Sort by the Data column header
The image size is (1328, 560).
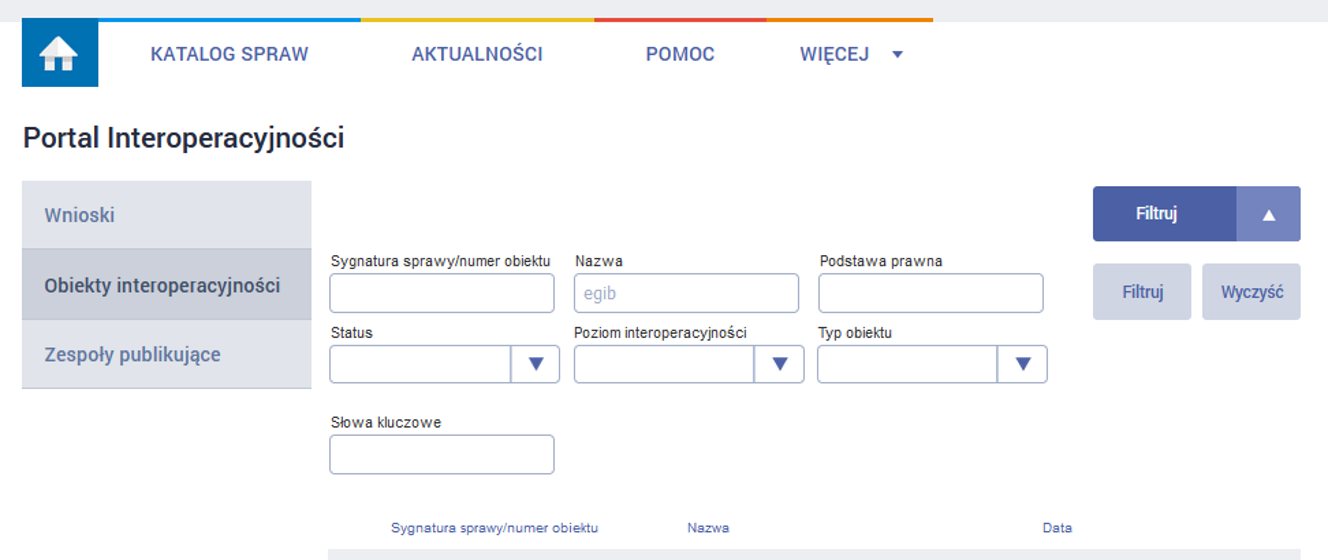click(1057, 528)
